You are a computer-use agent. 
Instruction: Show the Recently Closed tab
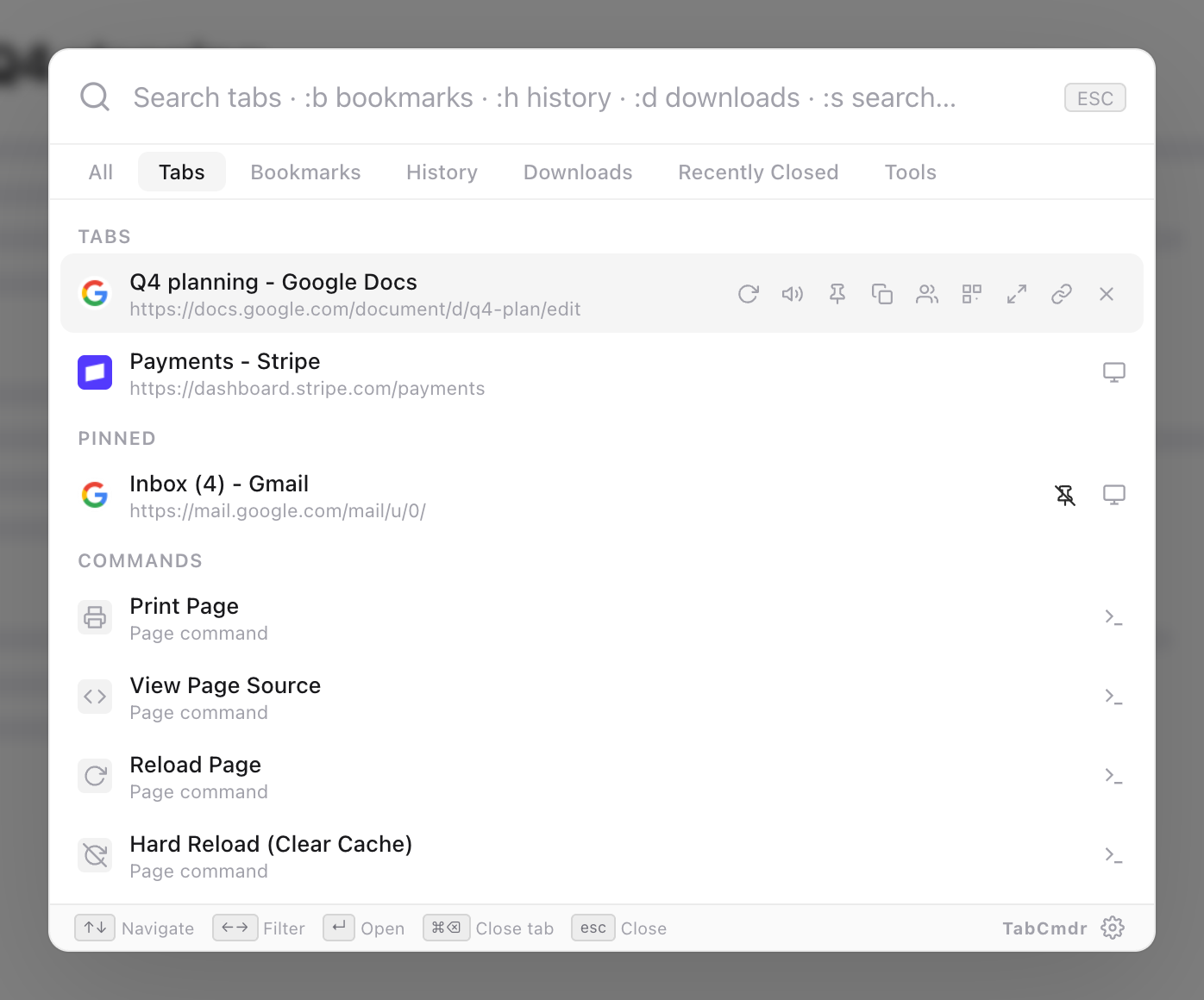tap(759, 172)
